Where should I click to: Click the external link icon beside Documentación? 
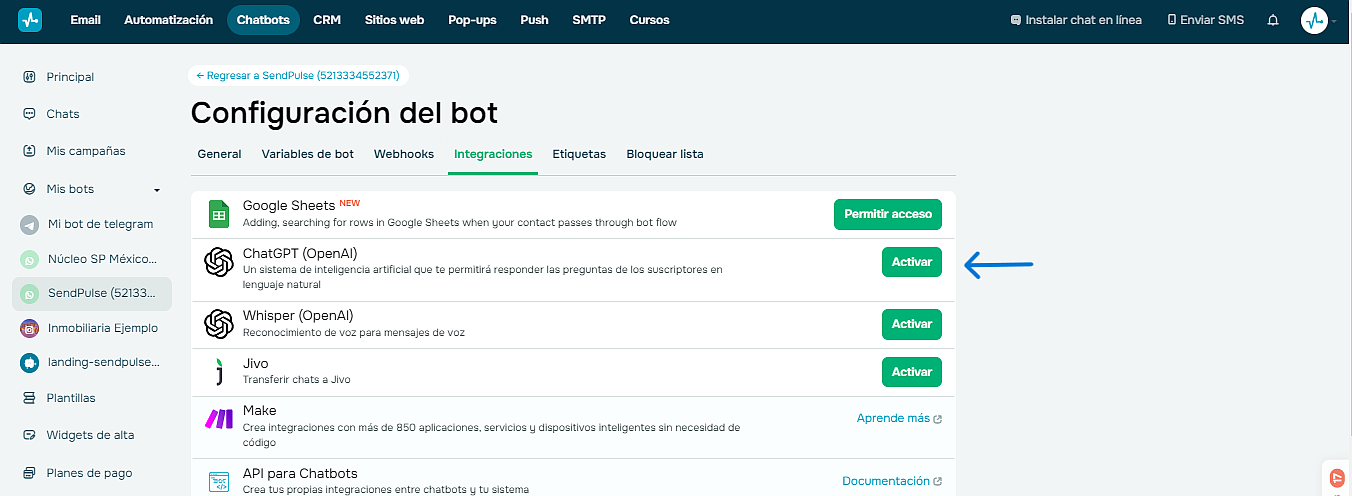click(937, 482)
